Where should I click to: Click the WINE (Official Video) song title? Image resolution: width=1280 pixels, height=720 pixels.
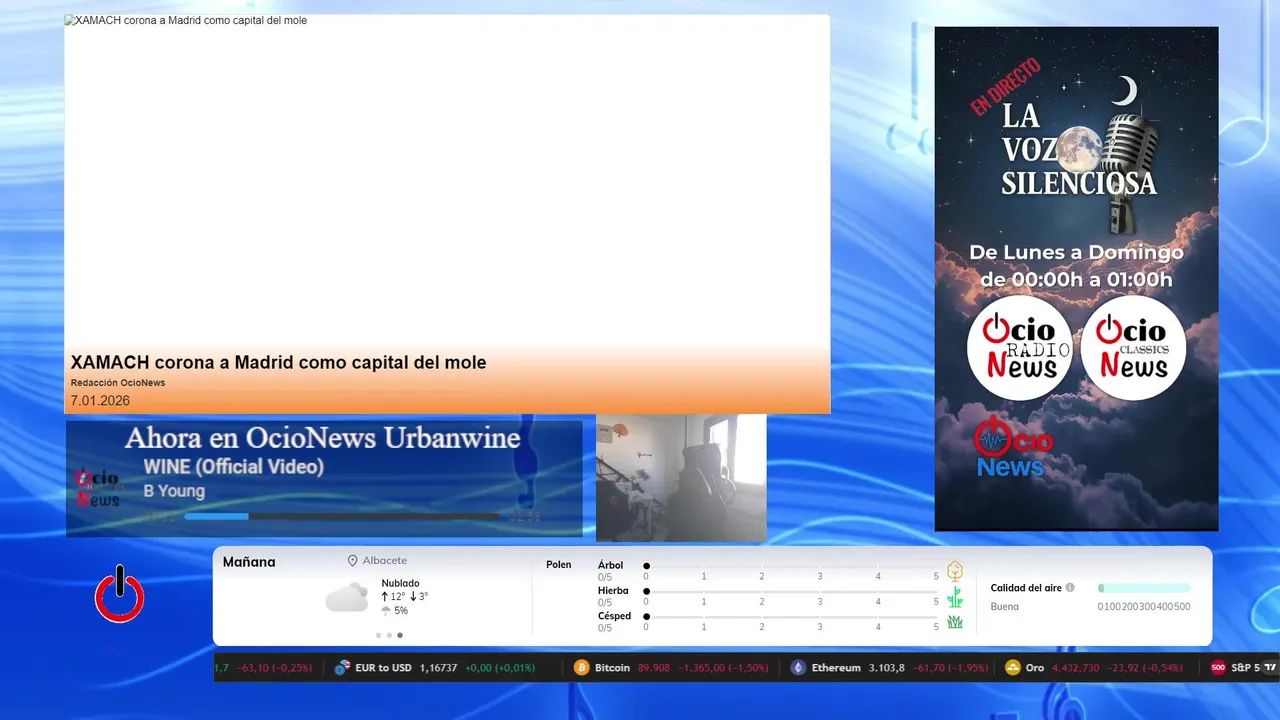click(233, 467)
